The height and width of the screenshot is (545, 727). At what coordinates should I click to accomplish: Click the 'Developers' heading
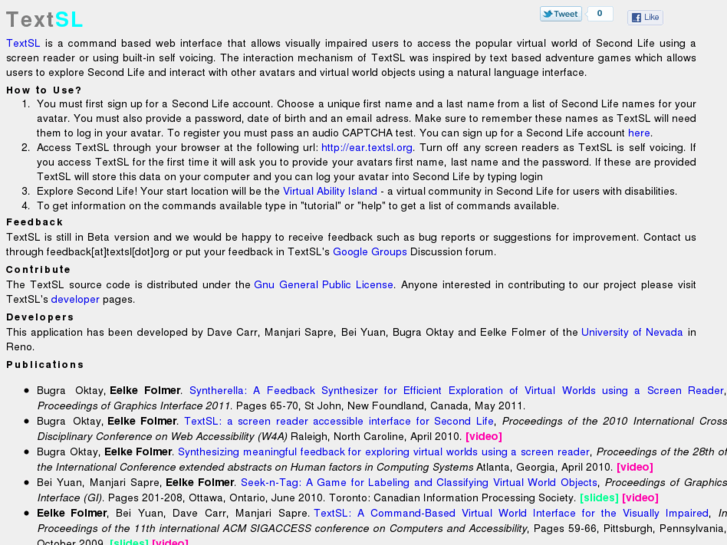(40, 317)
